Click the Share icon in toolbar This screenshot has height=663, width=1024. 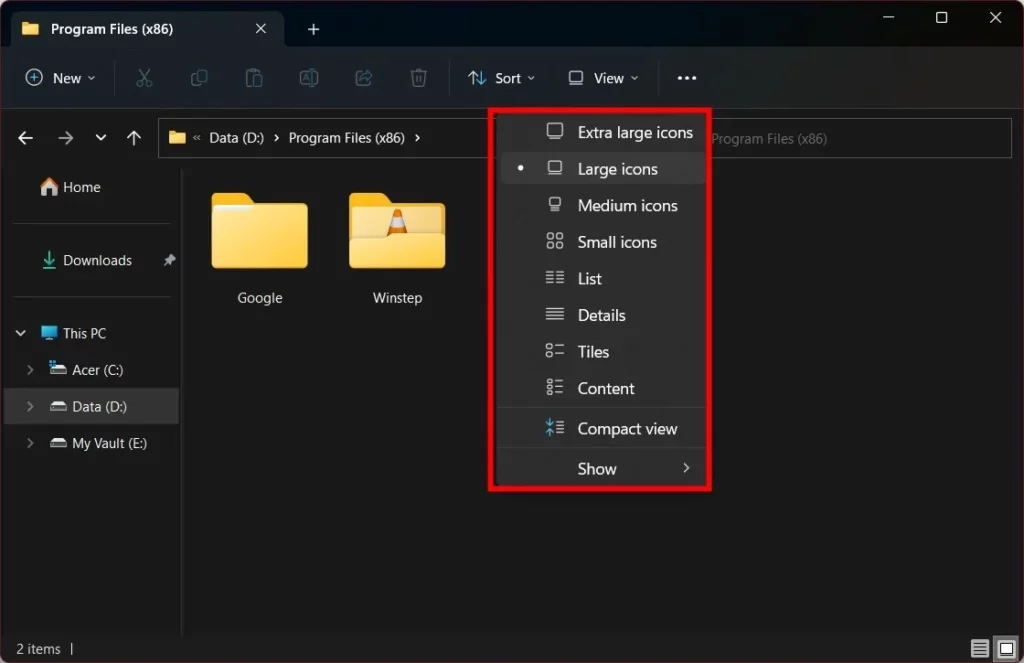tap(364, 78)
